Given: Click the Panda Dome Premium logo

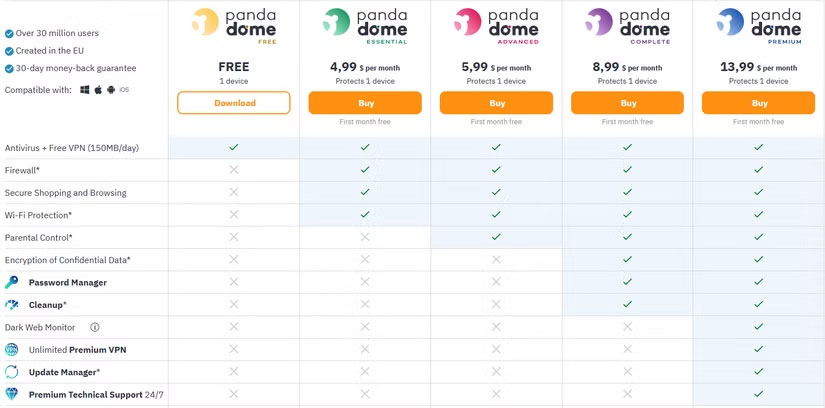Looking at the screenshot, I should (759, 24).
